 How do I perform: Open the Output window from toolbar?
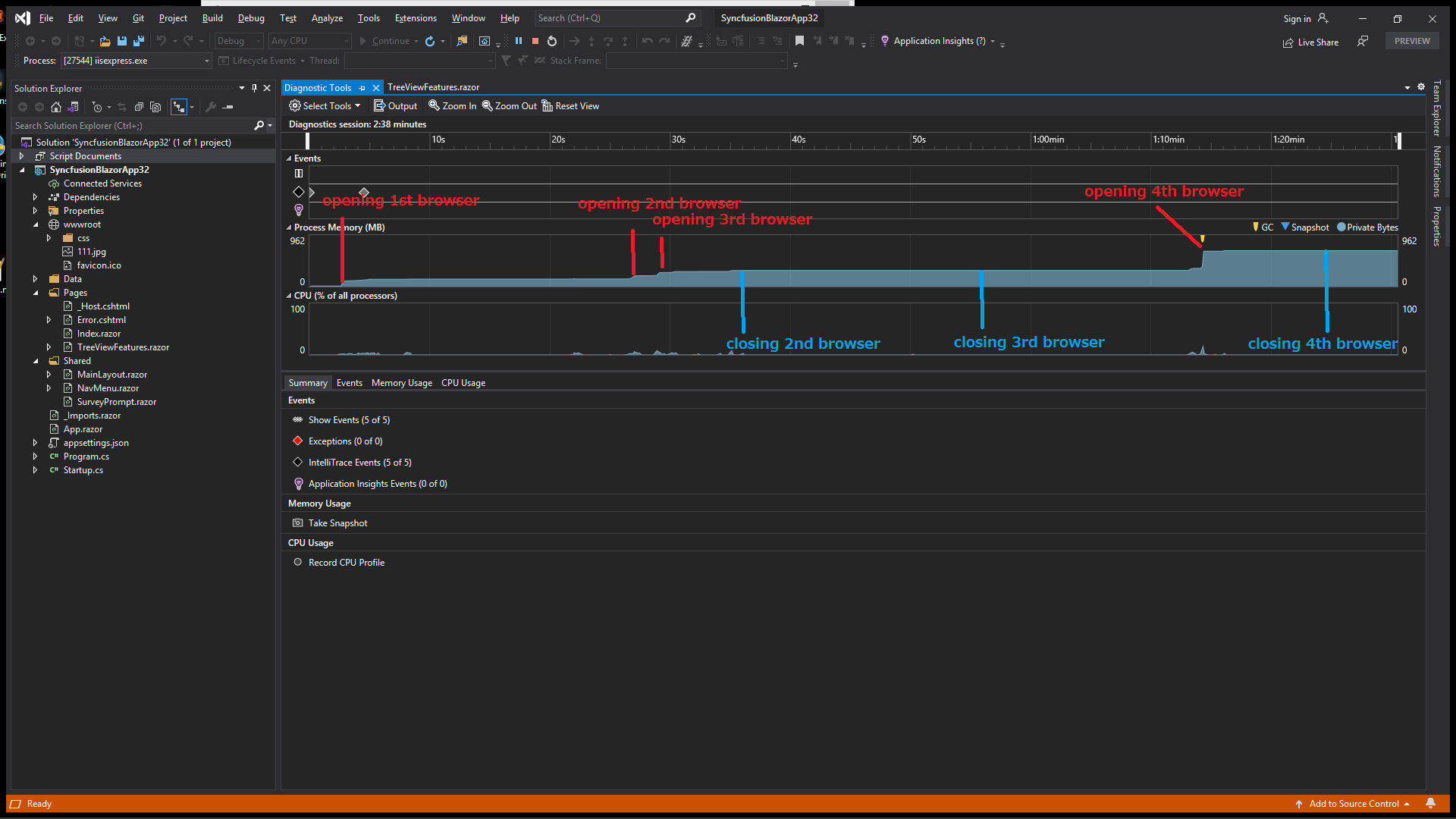pos(395,106)
